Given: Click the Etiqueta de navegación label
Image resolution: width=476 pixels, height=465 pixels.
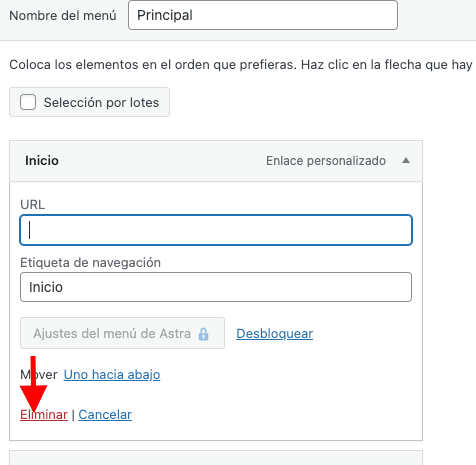Looking at the screenshot, I should (90, 263).
